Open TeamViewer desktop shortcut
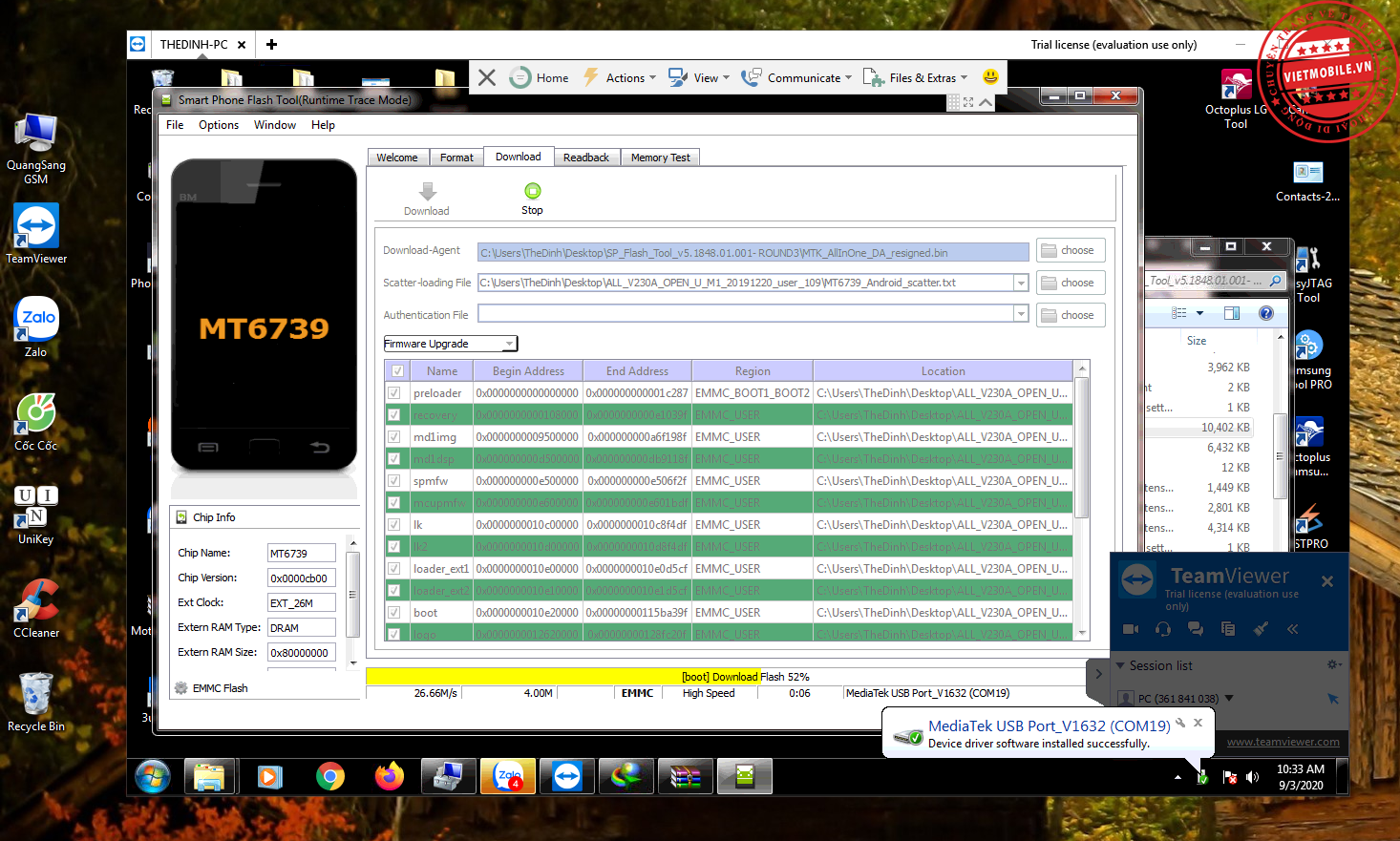1400x841 pixels. coord(36,234)
